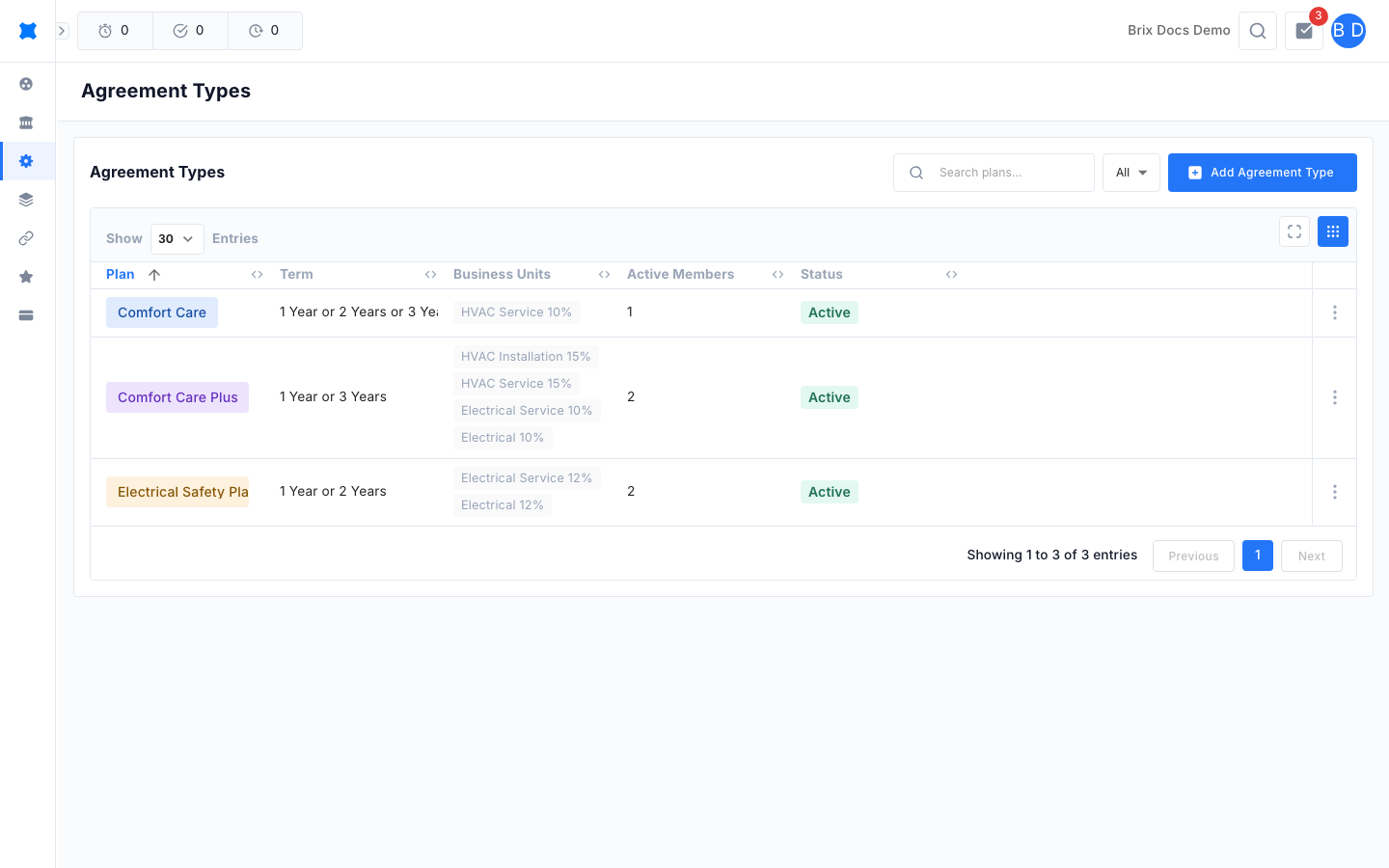The image size is (1389, 868).
Task: Focus the Search plans input field
Action: (x=994, y=173)
